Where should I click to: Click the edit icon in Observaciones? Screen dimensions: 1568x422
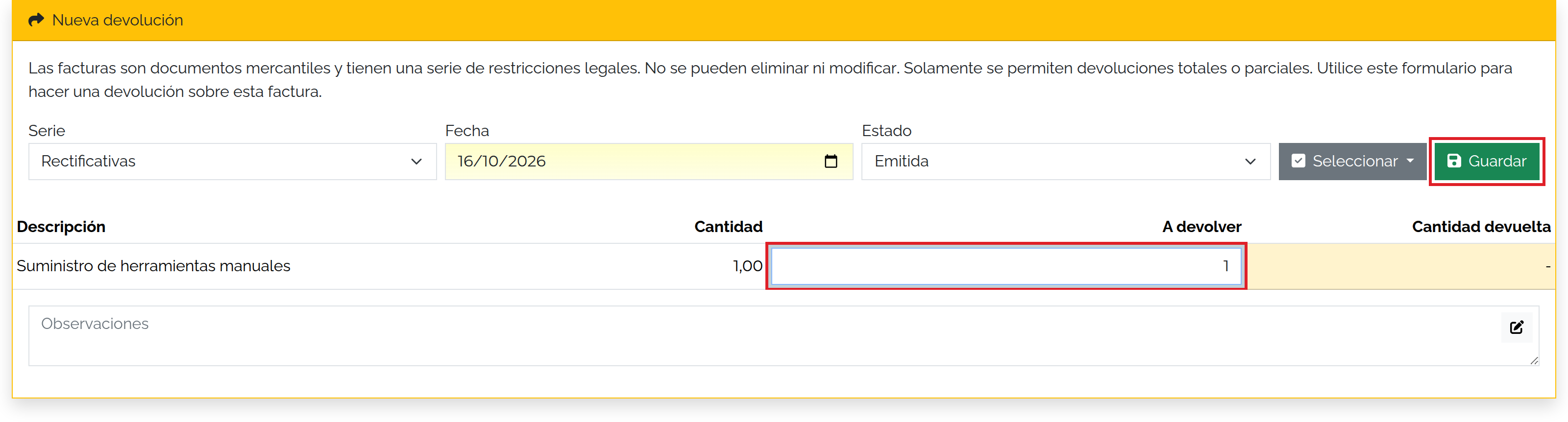pos(1516,327)
